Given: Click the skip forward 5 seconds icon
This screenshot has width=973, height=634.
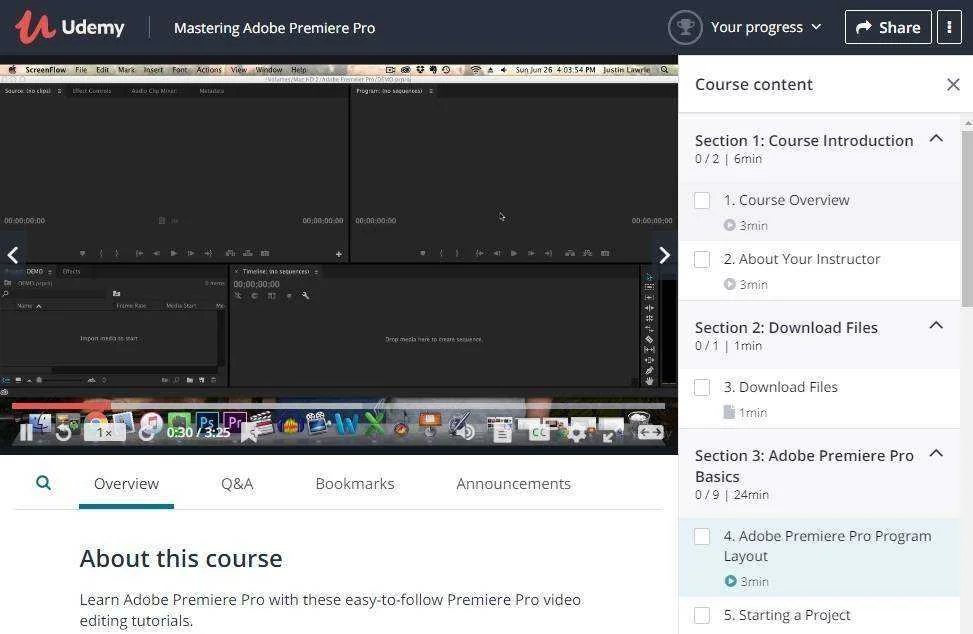Looking at the screenshot, I should pyautogui.click(x=147, y=432).
